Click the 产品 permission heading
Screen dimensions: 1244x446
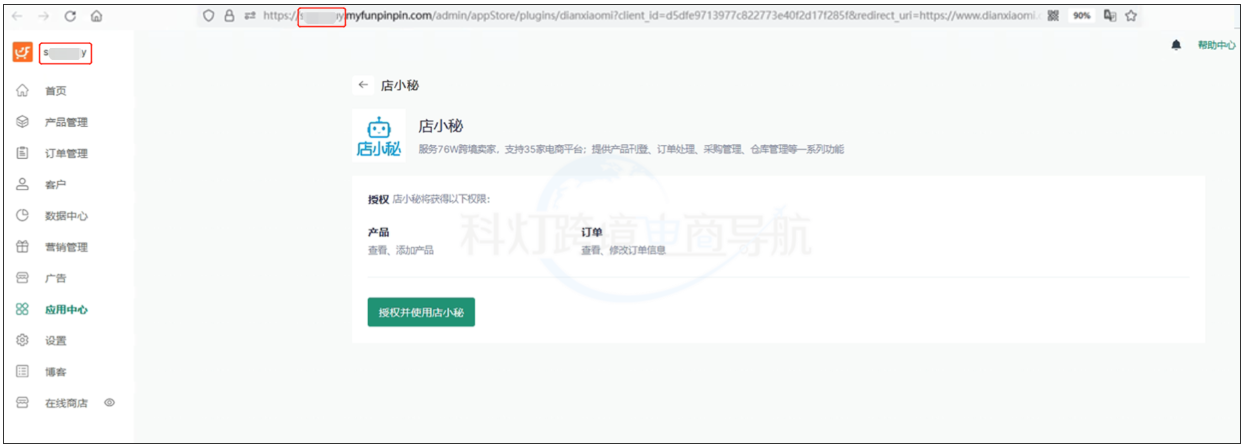coord(378,232)
